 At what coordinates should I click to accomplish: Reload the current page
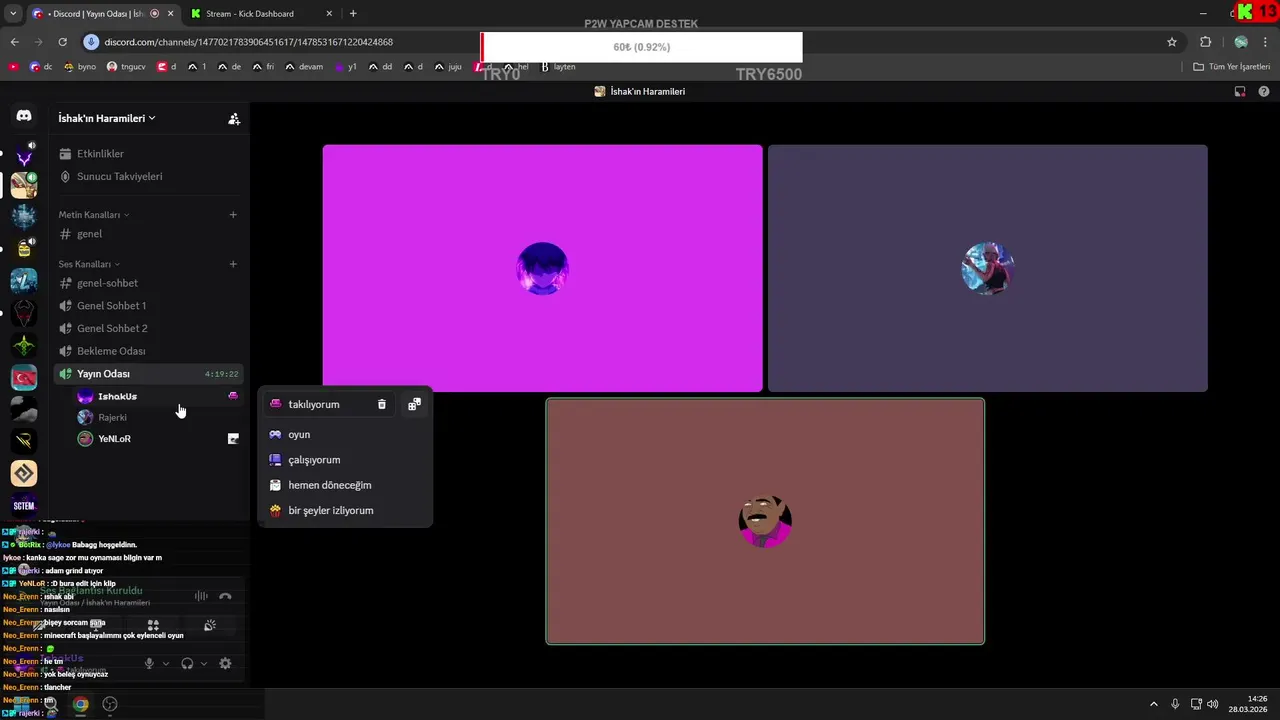coord(62,42)
